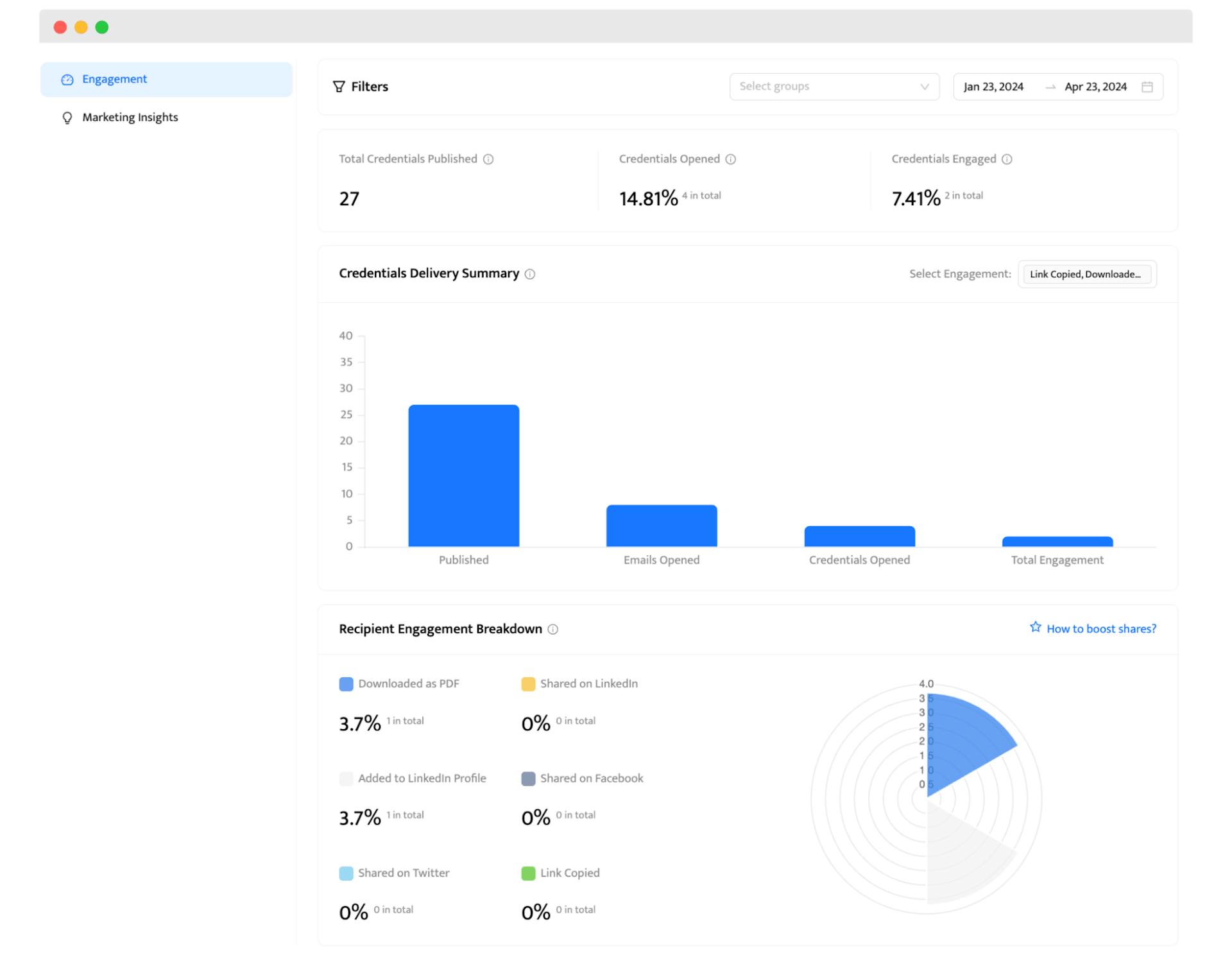Click the yellow Shared on LinkedIn swatch
The height and width of the screenshot is (973, 1232).
528,684
